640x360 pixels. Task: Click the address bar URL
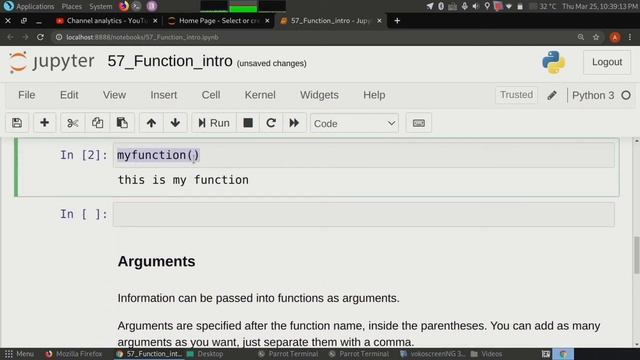click(x=142, y=37)
